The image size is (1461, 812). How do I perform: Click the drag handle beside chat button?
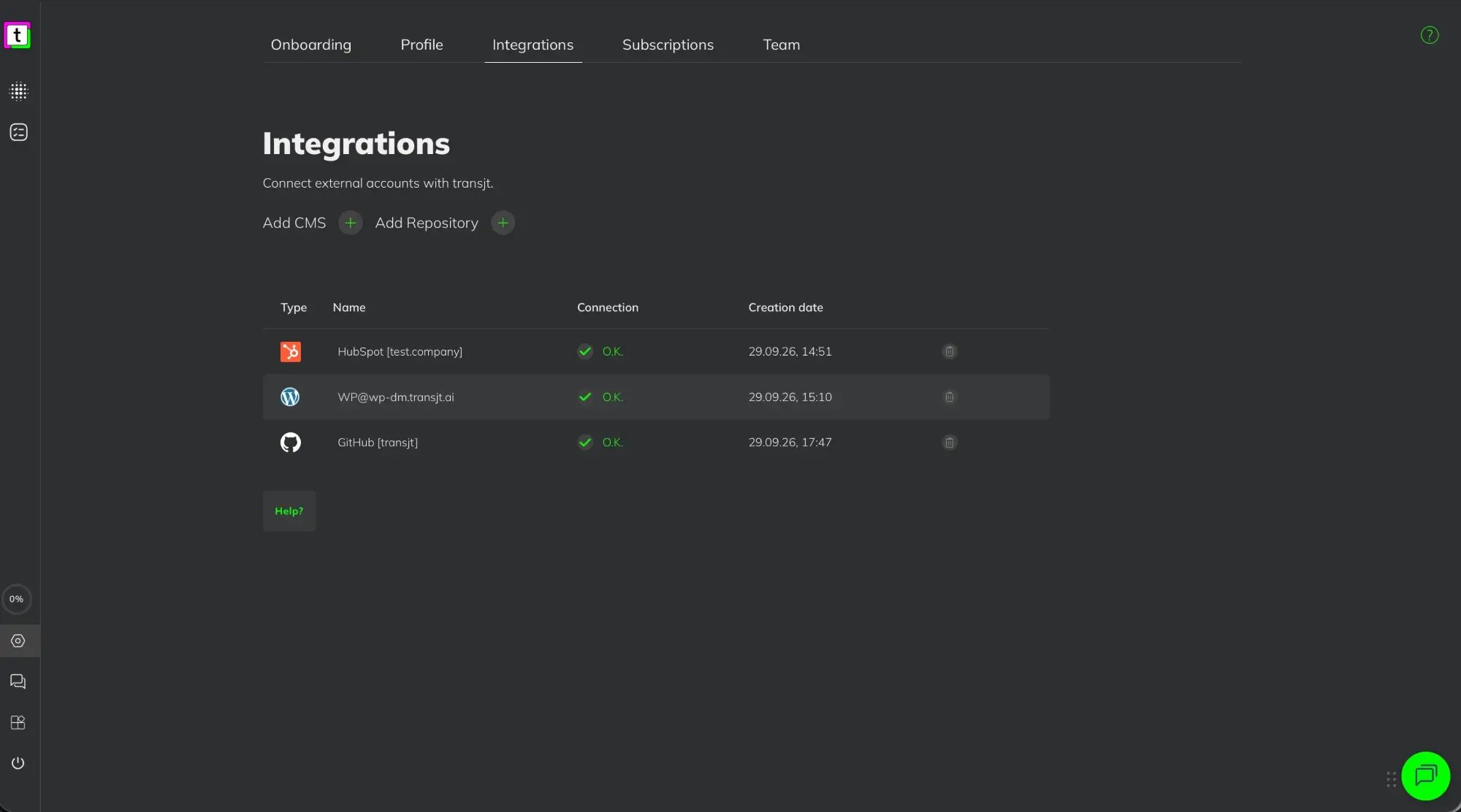[x=1391, y=779]
